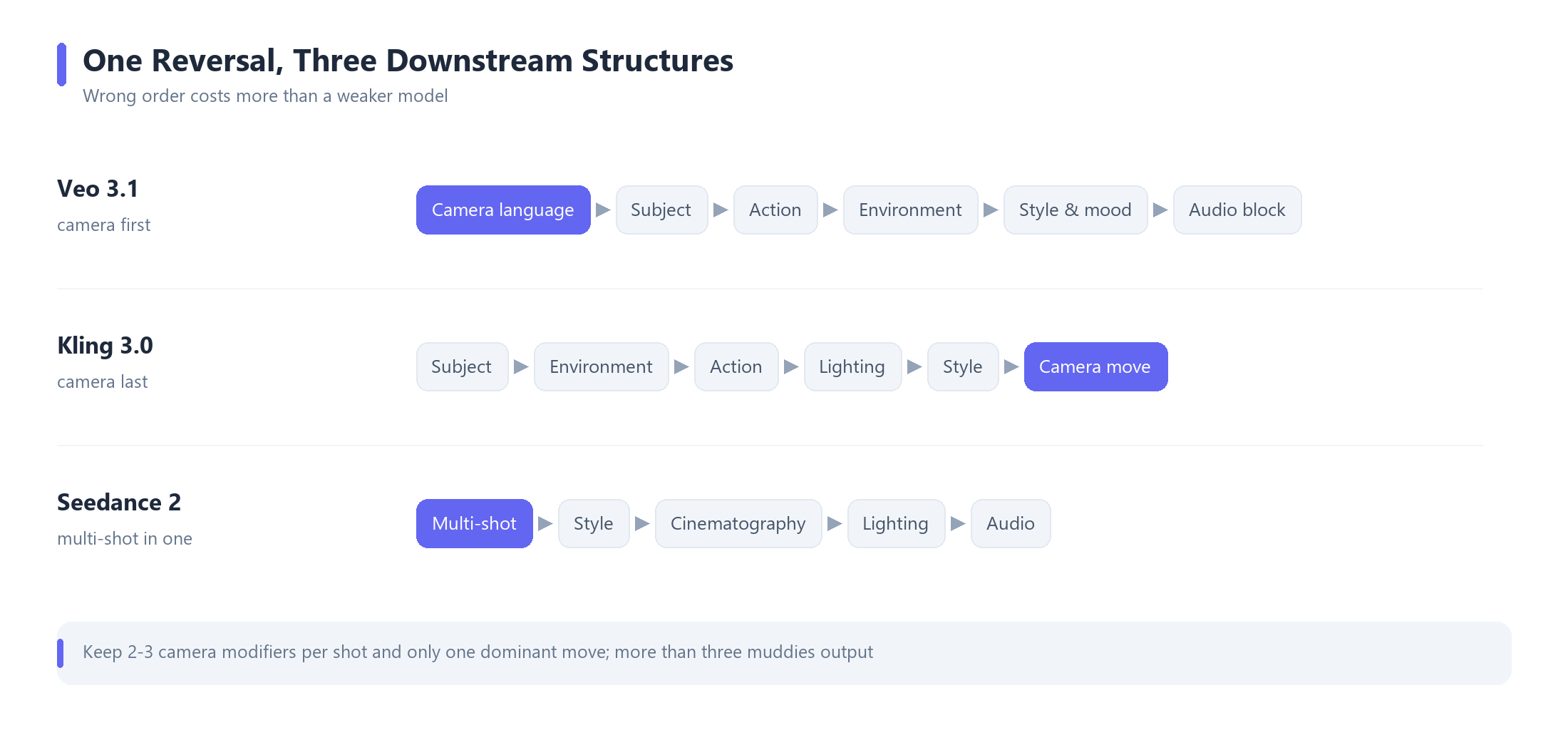Viewport: 1568px width, 730px height.
Task: Select the Subject chip in the Veo 3.1 row
Action: tap(661, 210)
